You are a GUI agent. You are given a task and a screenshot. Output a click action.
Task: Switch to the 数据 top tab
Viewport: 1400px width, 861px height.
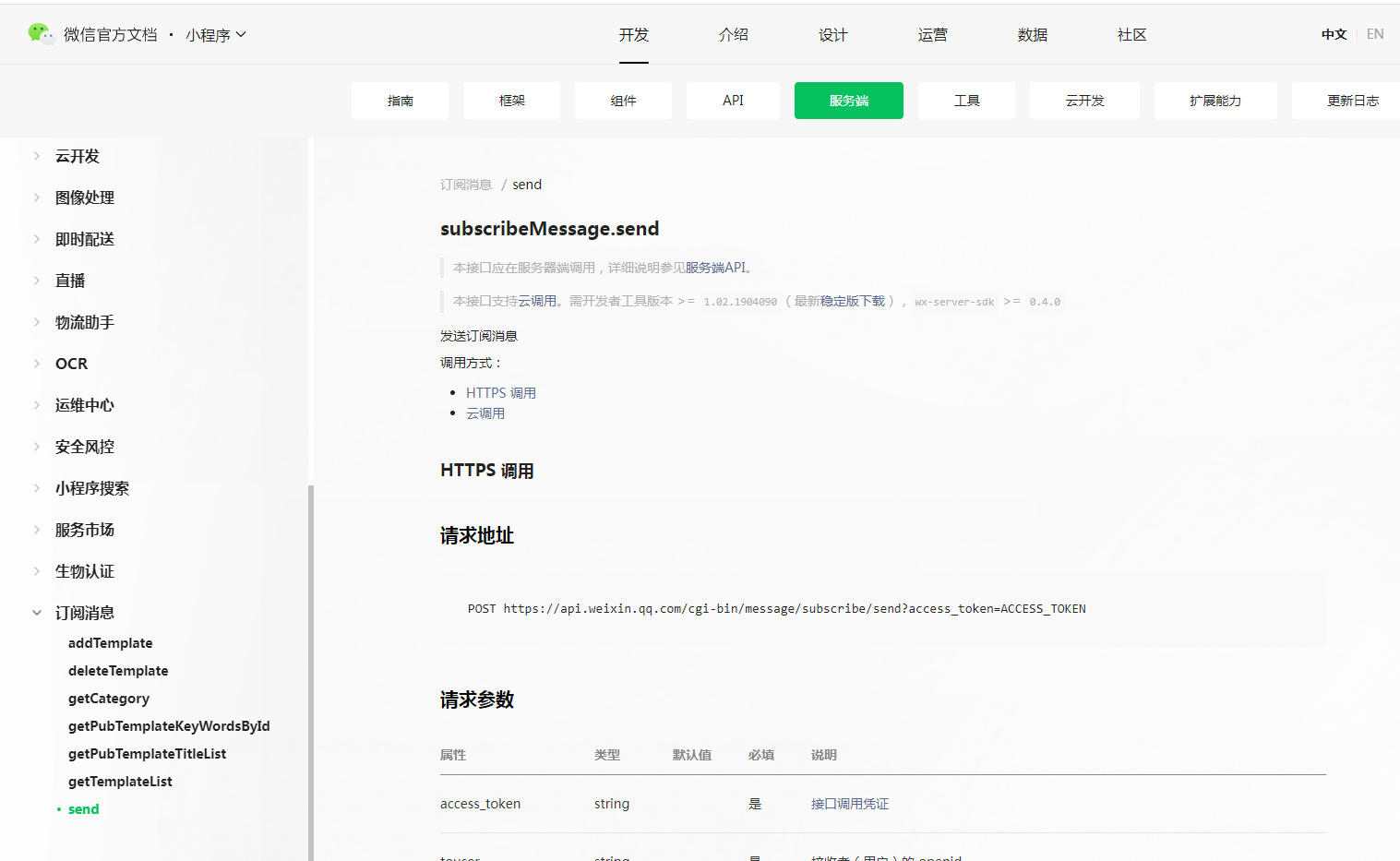coord(1033,35)
